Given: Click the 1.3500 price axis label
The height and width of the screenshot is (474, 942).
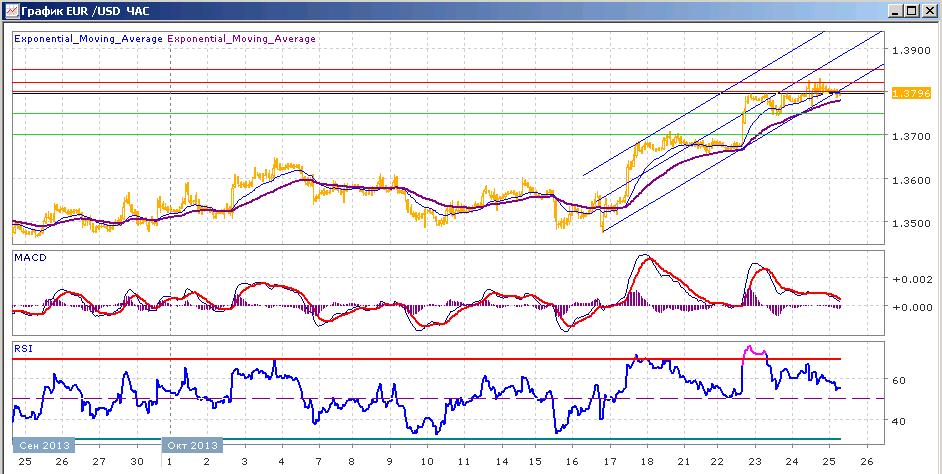Looking at the screenshot, I should [x=910, y=223].
